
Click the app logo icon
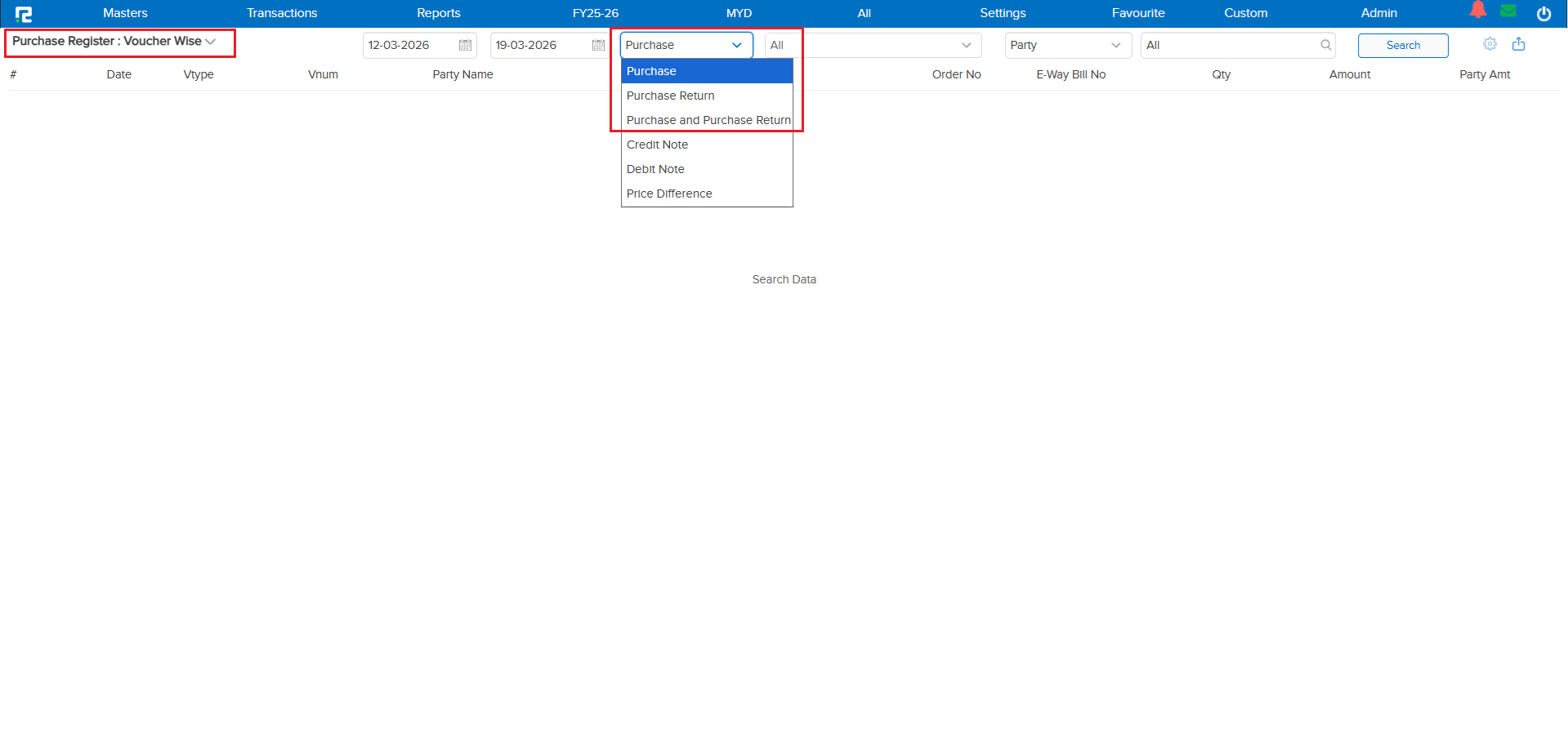24,14
